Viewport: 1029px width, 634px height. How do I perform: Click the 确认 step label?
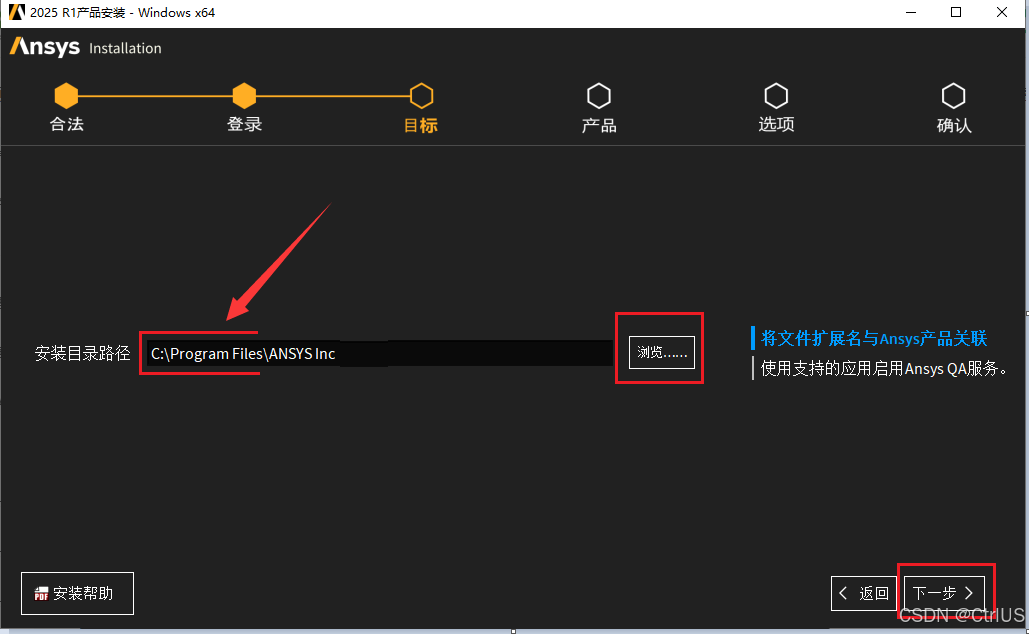(x=954, y=125)
